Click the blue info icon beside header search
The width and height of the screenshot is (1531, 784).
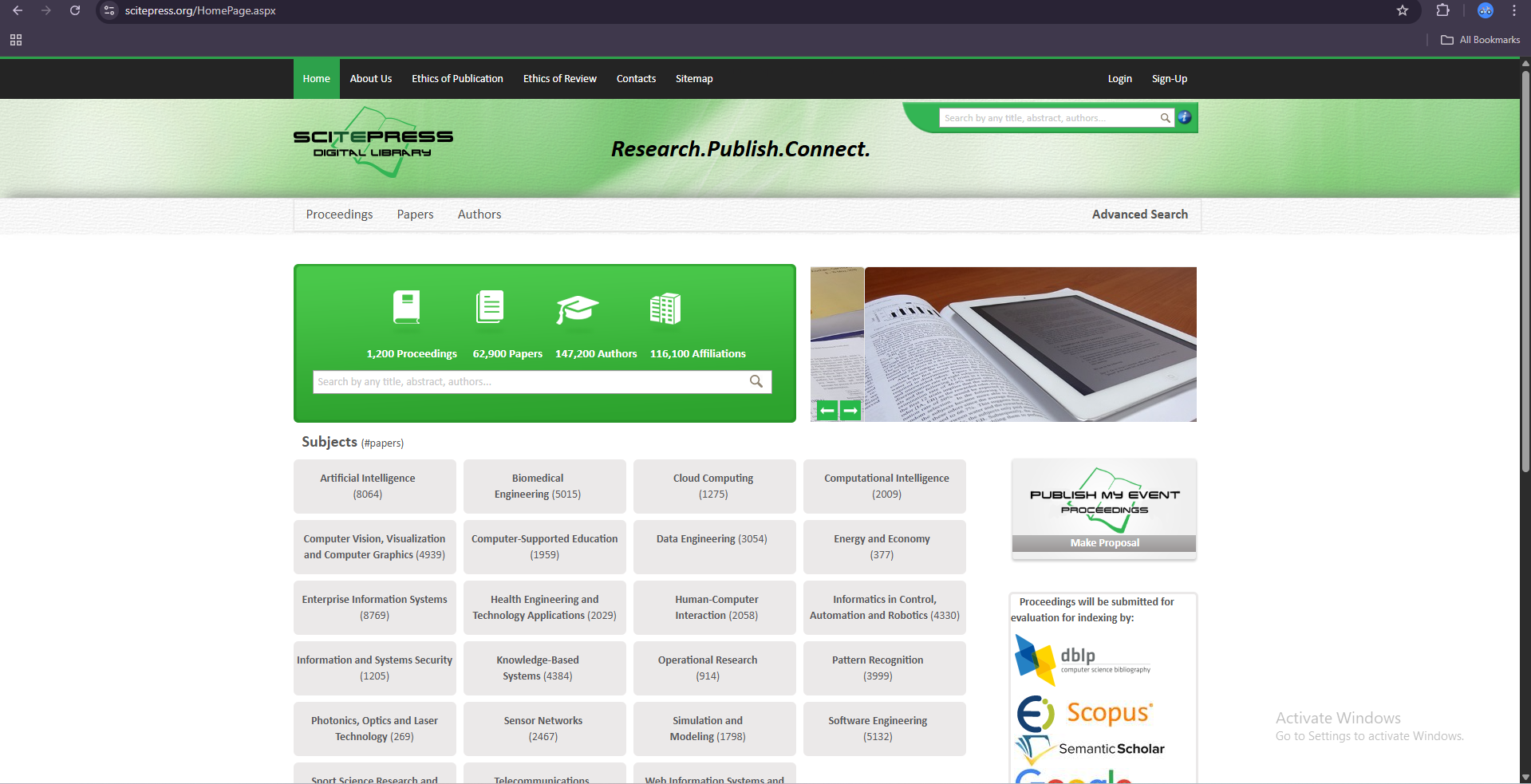coord(1185,117)
